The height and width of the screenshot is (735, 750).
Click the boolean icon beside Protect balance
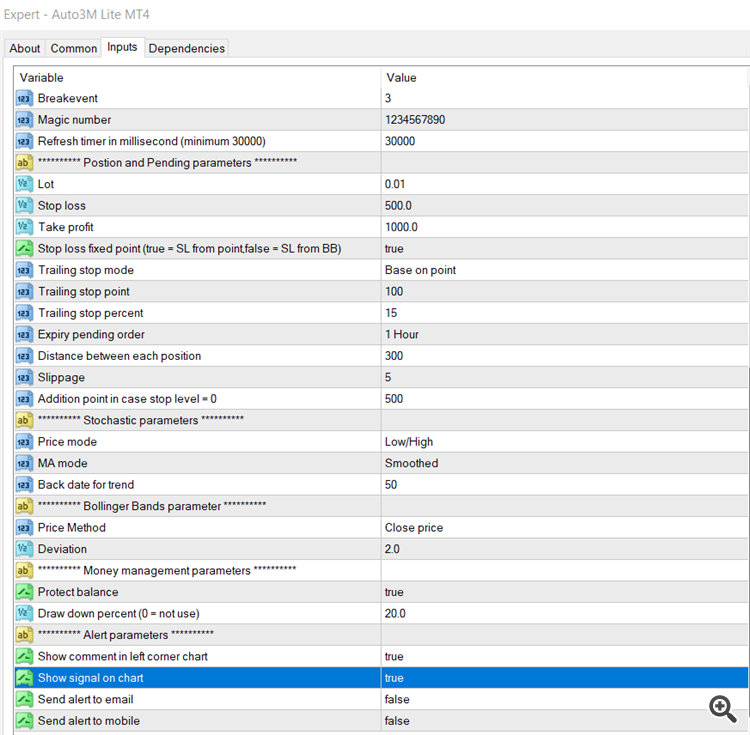(x=24, y=592)
